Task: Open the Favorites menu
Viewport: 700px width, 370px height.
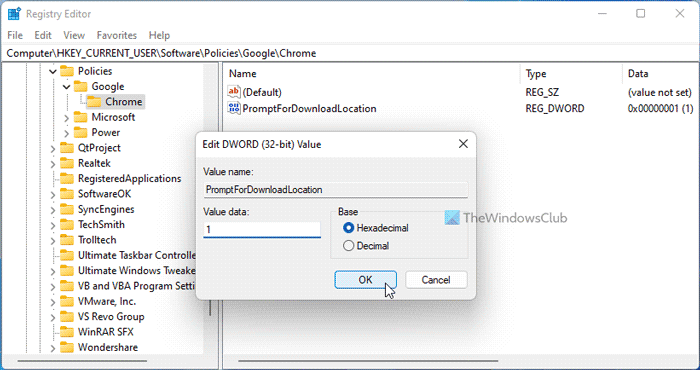Action: pos(117,35)
